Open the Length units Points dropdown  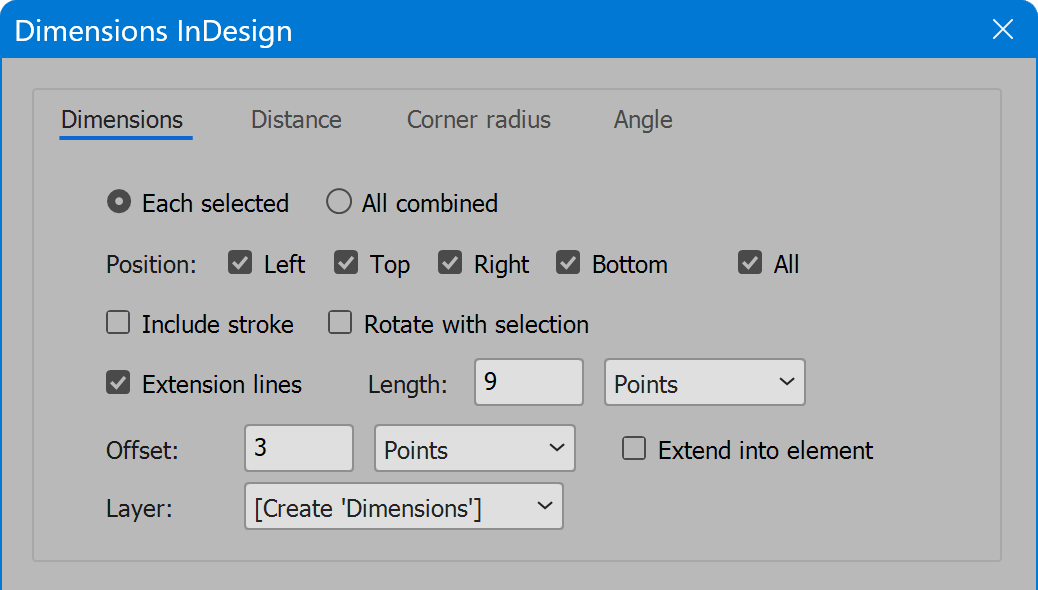point(705,382)
